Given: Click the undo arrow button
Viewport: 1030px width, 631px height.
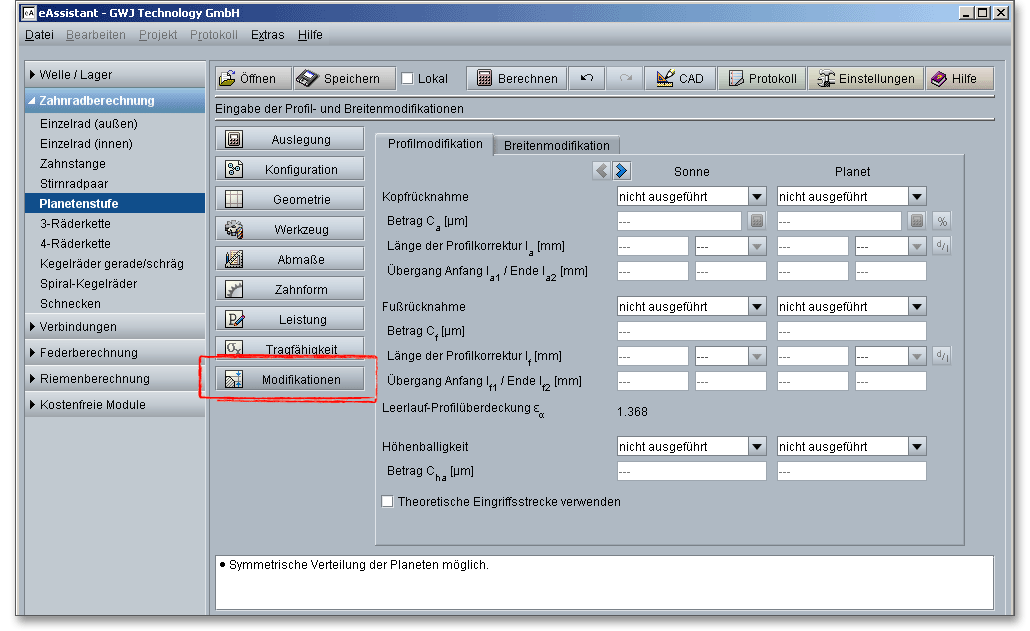Looking at the screenshot, I should click(x=587, y=79).
